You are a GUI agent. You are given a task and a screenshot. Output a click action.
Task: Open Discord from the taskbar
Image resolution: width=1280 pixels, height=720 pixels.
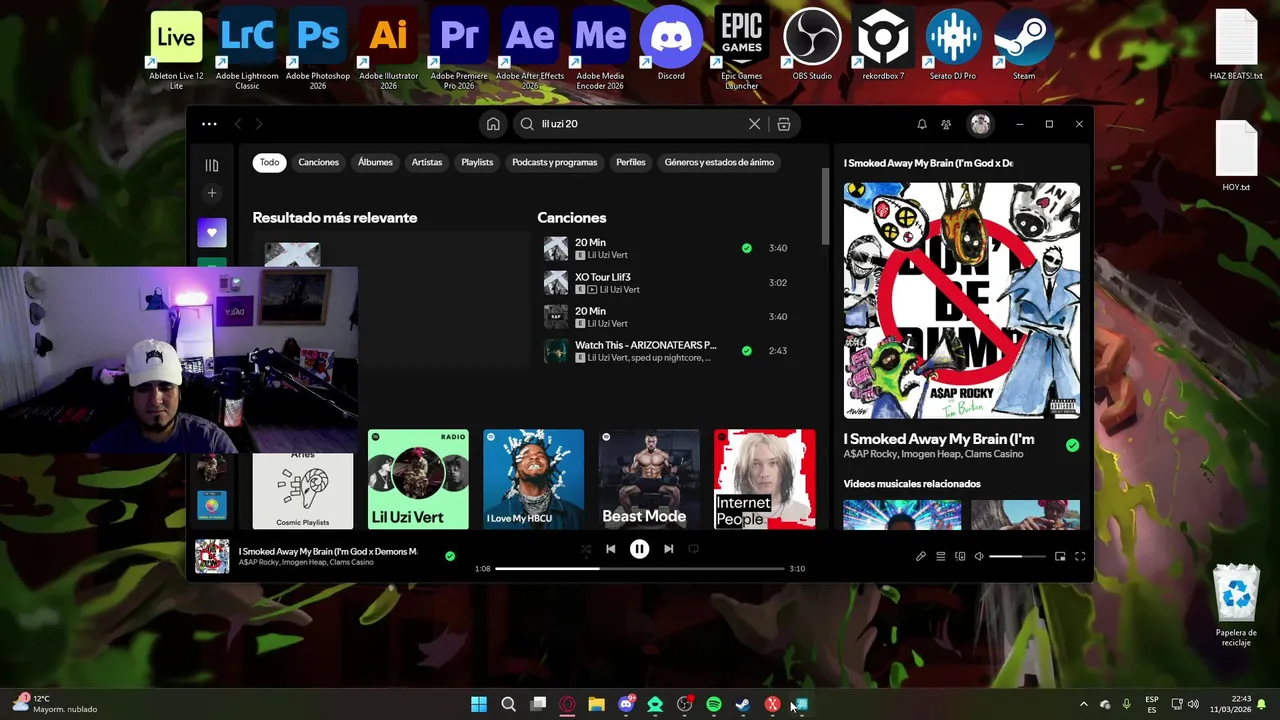tap(626, 705)
